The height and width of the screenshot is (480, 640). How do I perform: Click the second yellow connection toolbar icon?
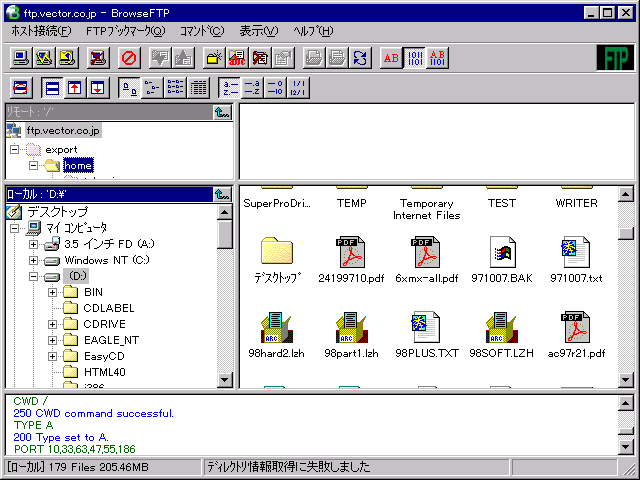coord(44,58)
